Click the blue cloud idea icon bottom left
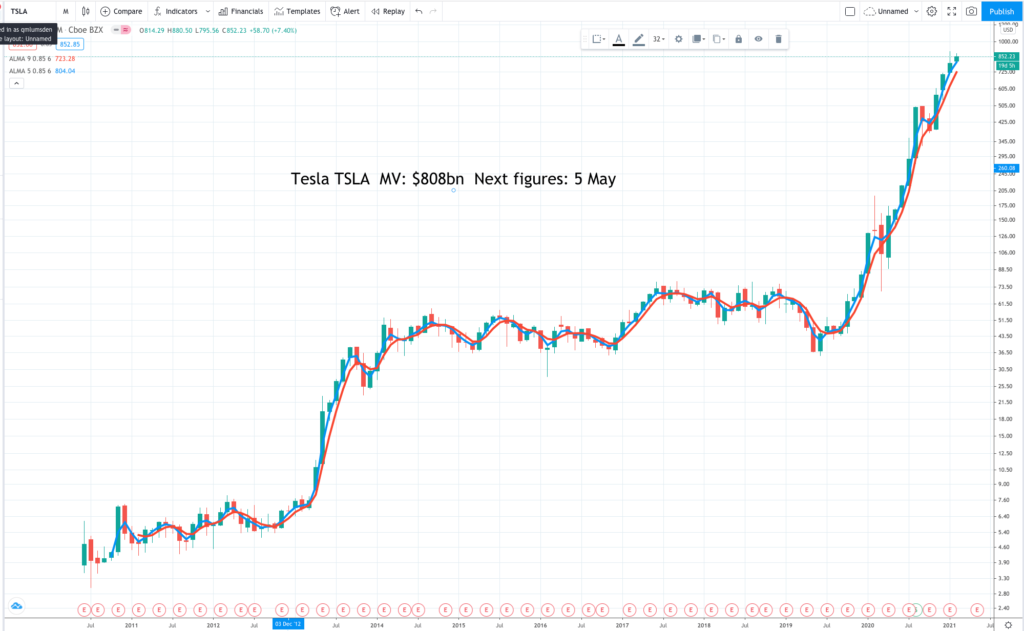This screenshot has height=631, width=1024. tap(16, 606)
